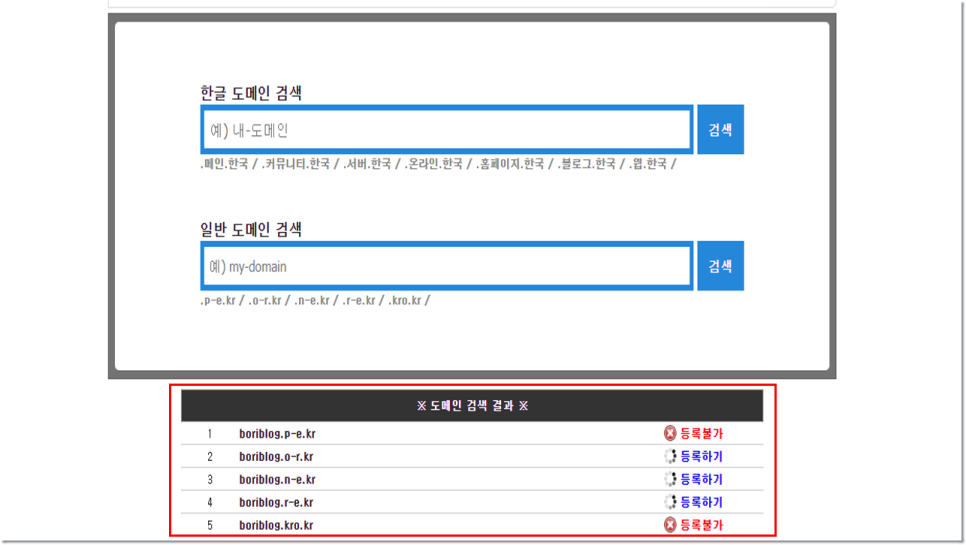Click 등록불가 label for boriblog.kro.kr
This screenshot has height=545, width=966.
click(701, 525)
